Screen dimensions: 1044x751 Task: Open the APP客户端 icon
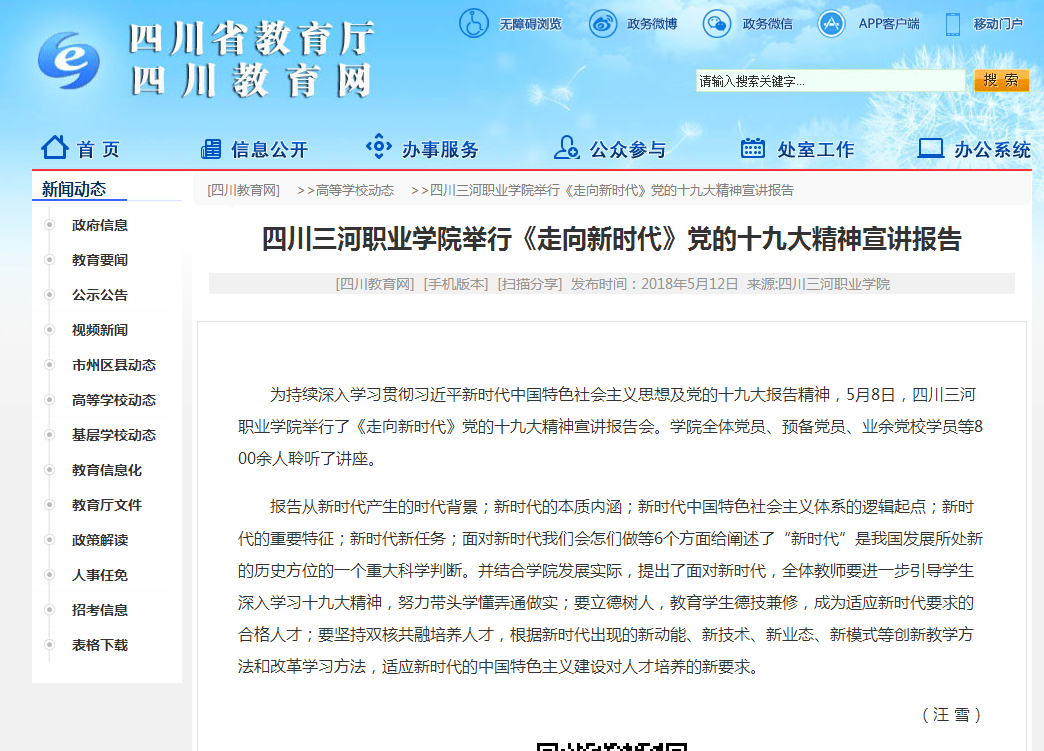[832, 23]
